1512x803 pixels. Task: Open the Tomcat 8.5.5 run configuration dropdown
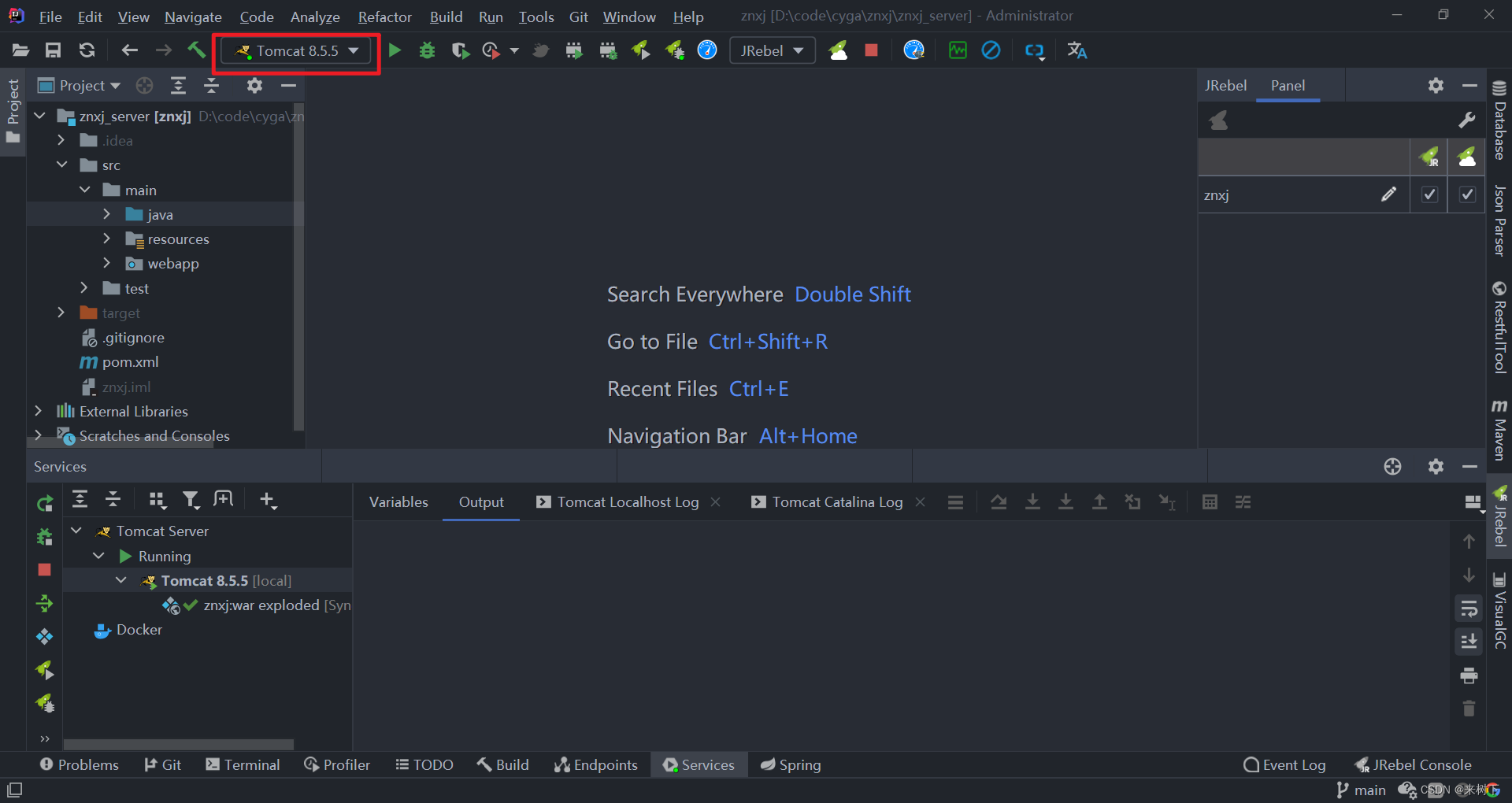298,50
